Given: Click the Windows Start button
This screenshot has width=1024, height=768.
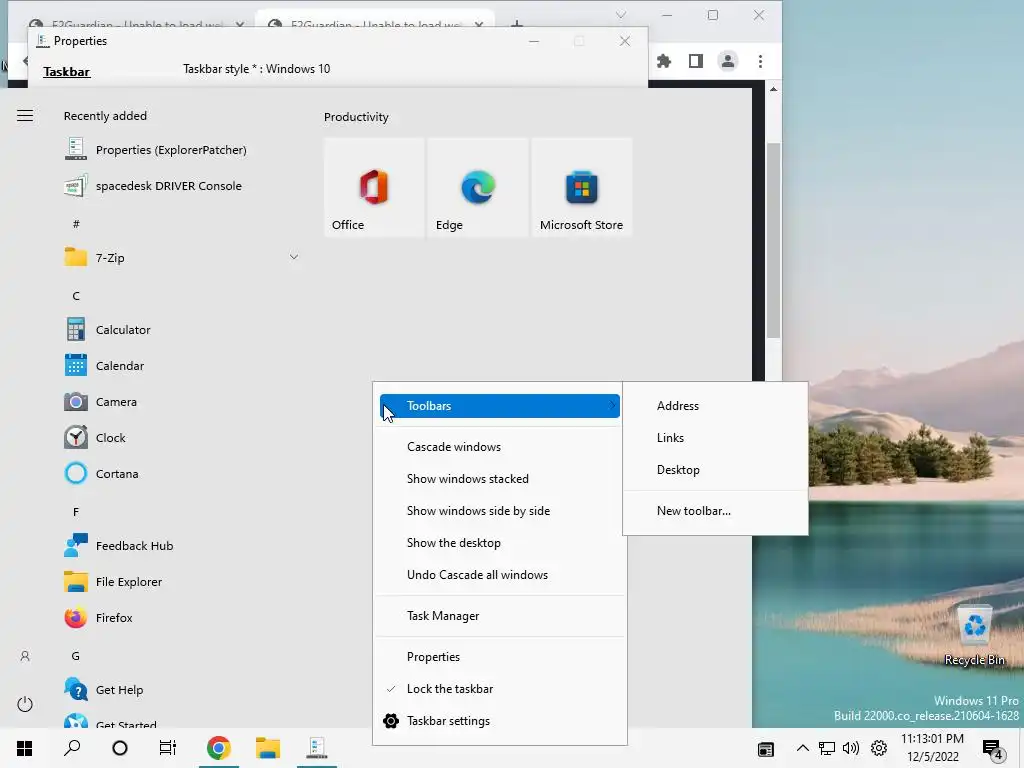Looking at the screenshot, I should click(24, 748).
